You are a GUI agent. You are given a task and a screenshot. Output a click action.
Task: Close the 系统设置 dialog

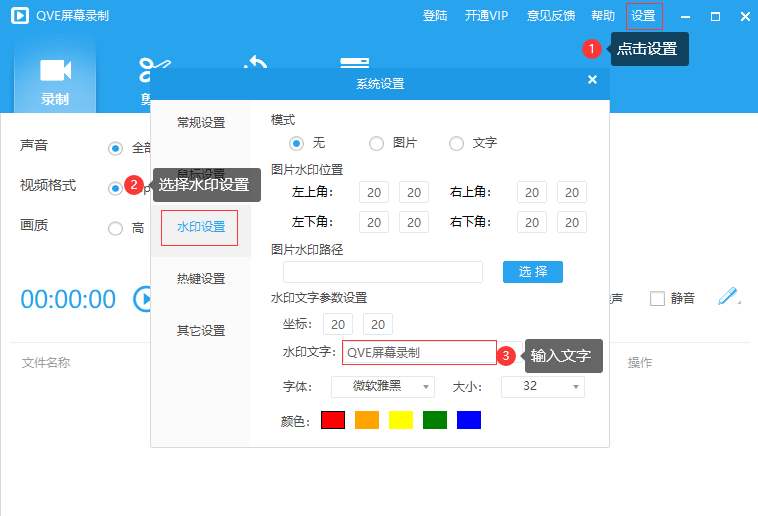[x=592, y=80]
